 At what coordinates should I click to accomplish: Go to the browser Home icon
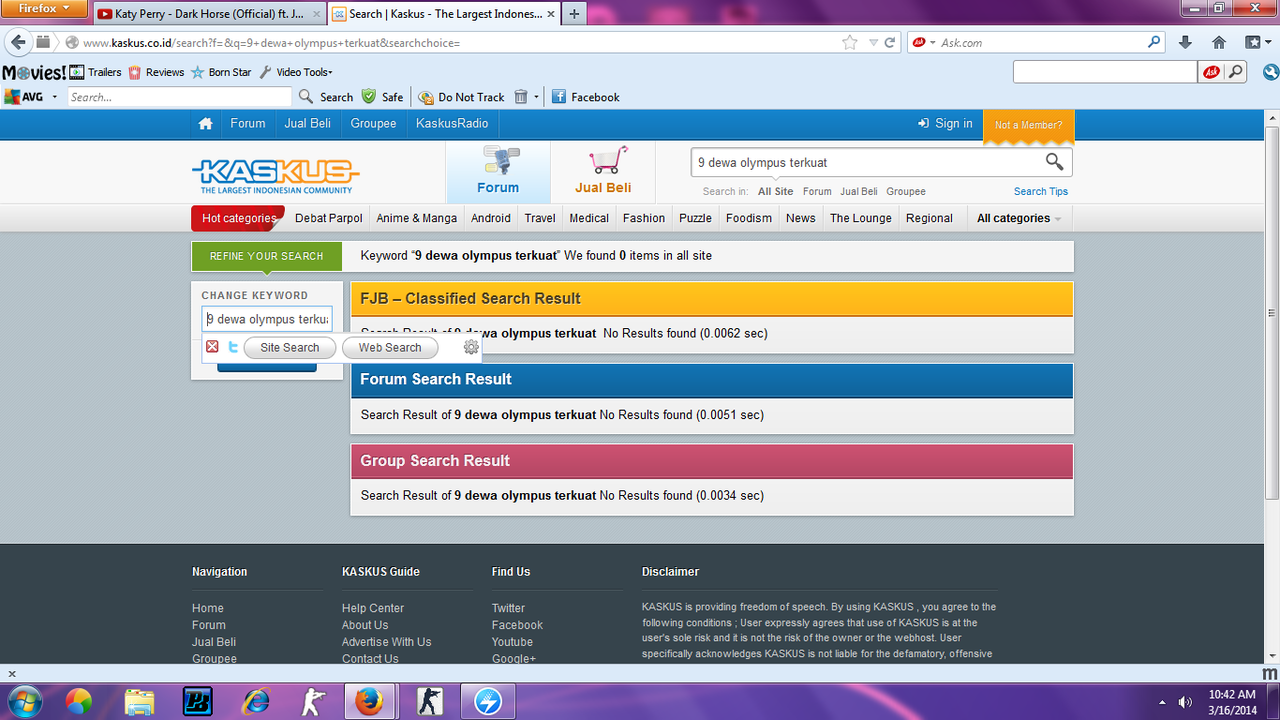[1219, 42]
